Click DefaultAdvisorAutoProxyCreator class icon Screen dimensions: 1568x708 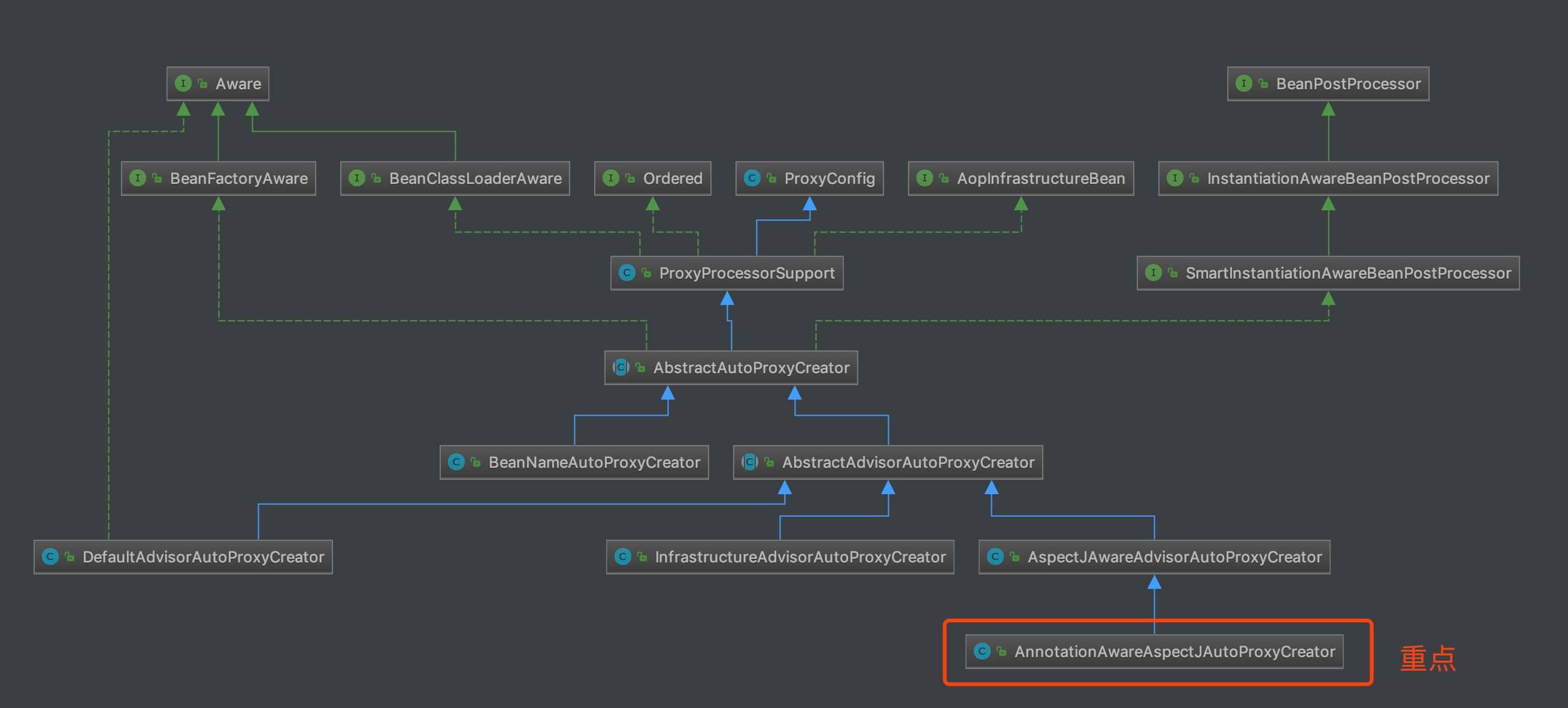(50, 556)
